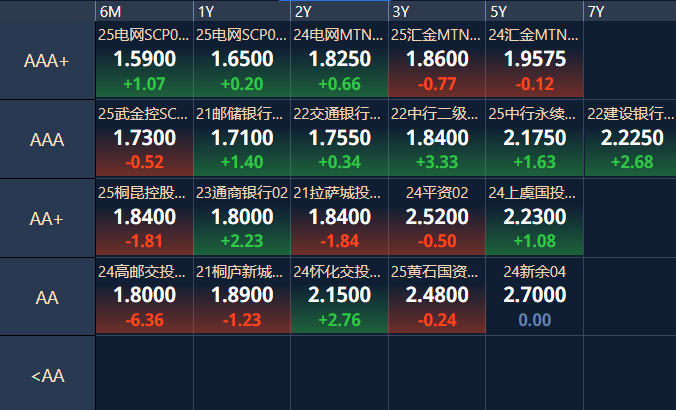Open the 24汇金MTN cell showing 1.9575
676x410 pixels.
(x=535, y=59)
